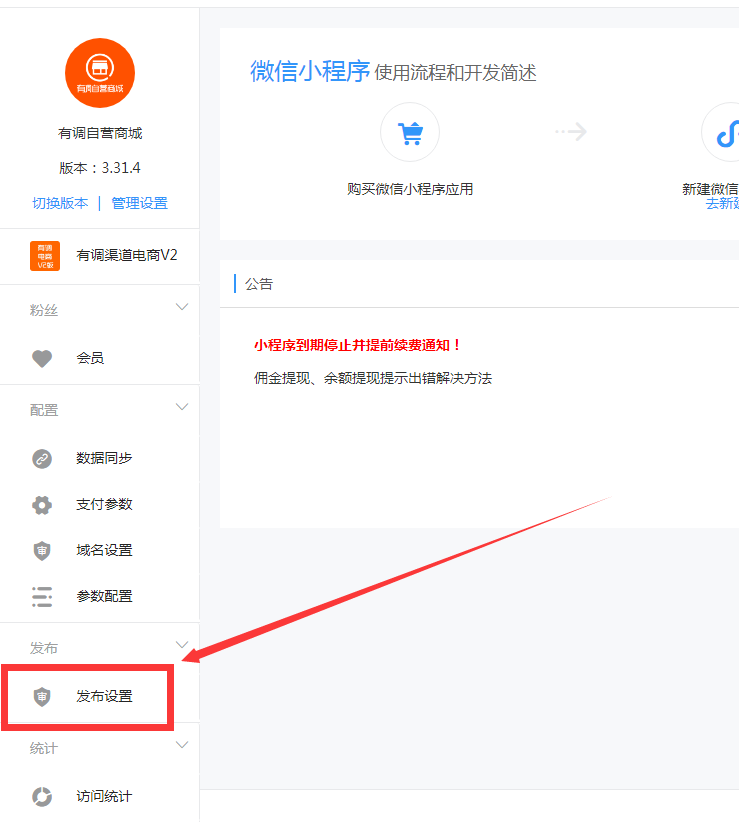Click the 有调渠道电商V2 orange app icon

pyautogui.click(x=45, y=256)
